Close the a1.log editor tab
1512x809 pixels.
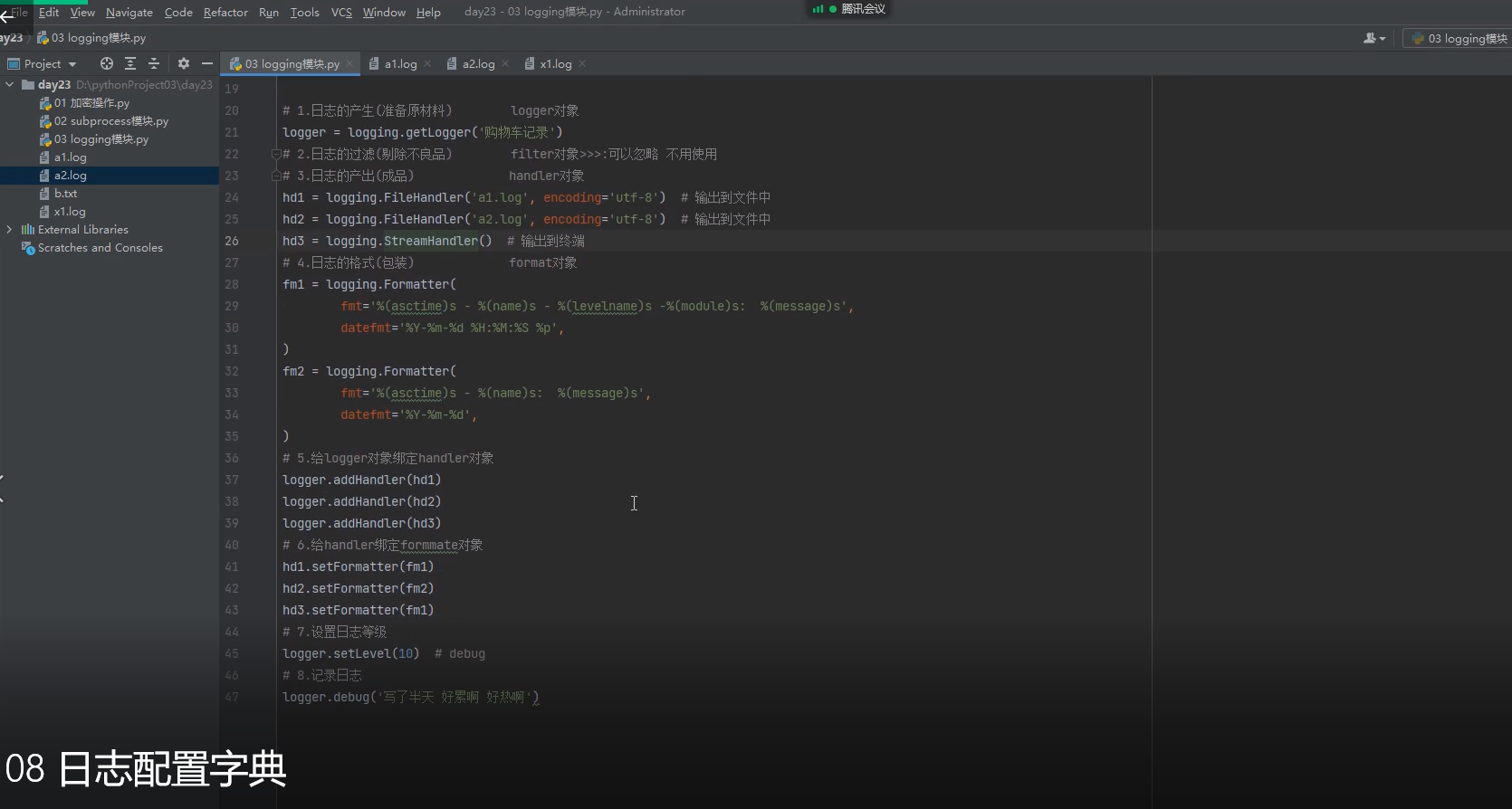point(427,63)
